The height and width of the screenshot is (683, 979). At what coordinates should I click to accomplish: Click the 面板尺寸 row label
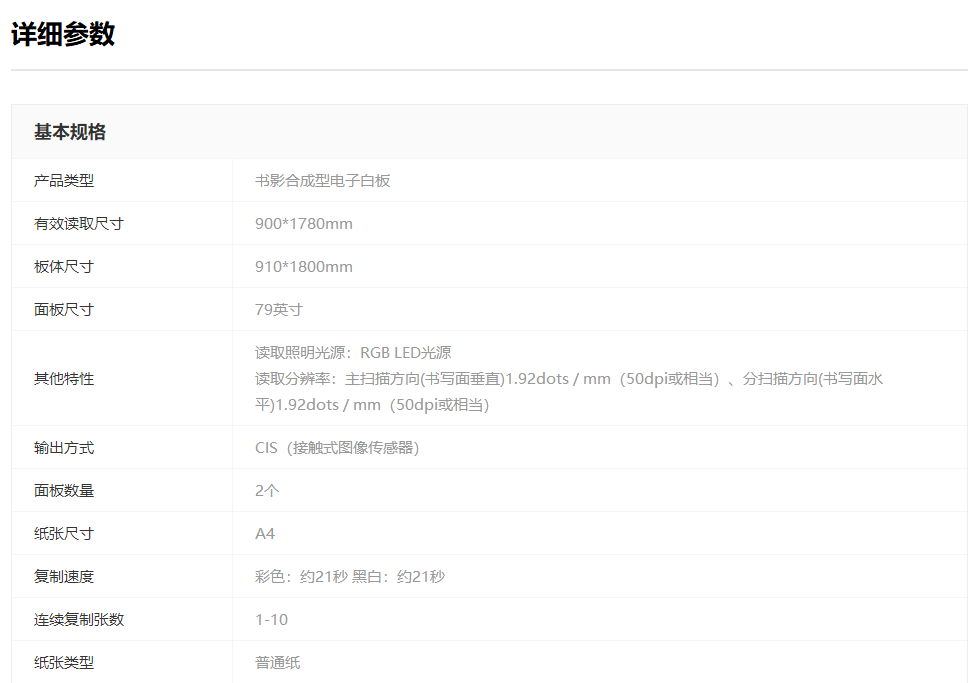[64, 310]
